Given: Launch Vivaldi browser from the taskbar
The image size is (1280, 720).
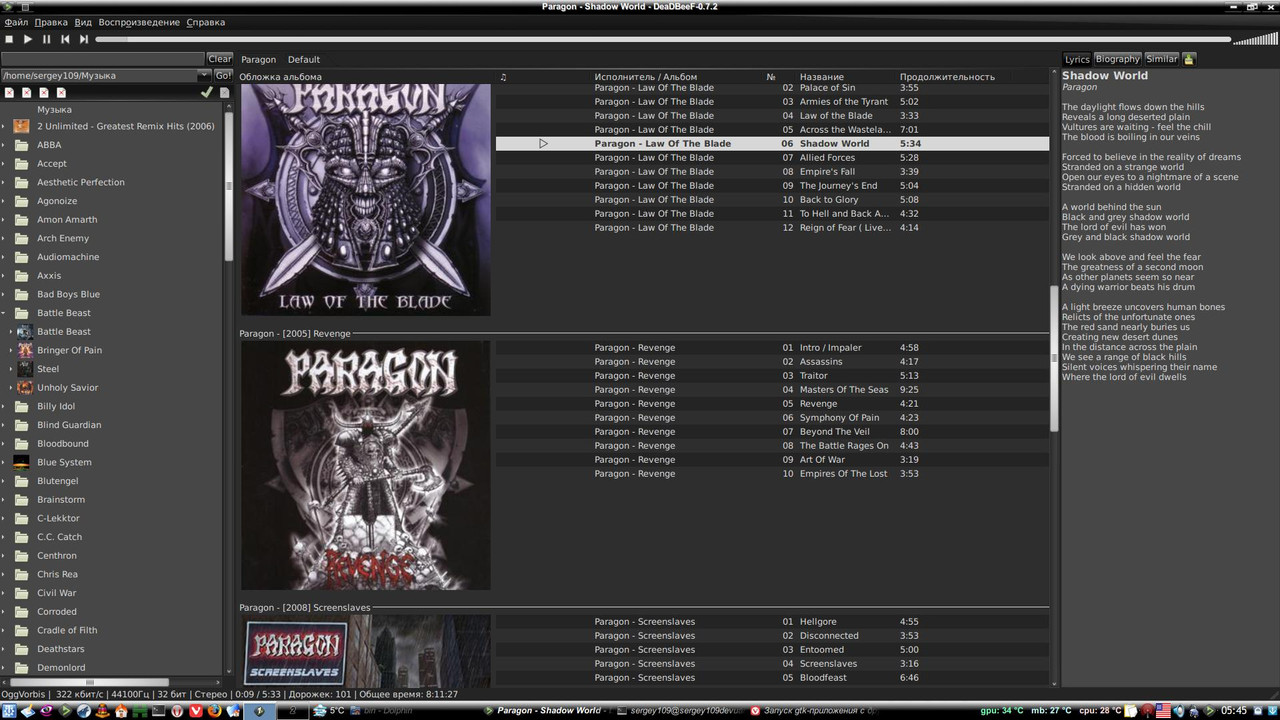Looking at the screenshot, I should [x=196, y=711].
